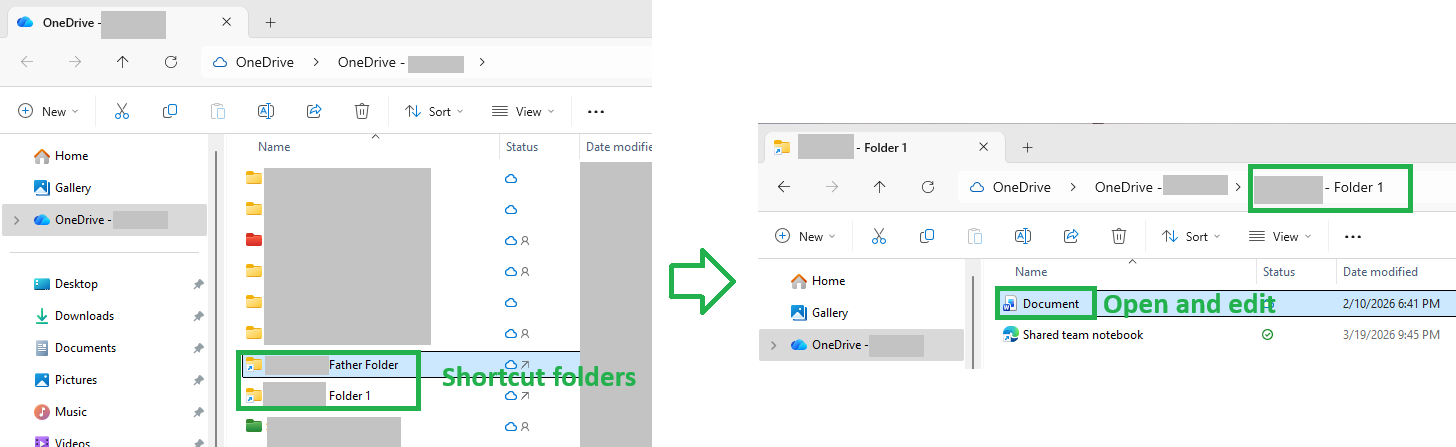Click the Copy icon in left window toolbar

(x=170, y=111)
